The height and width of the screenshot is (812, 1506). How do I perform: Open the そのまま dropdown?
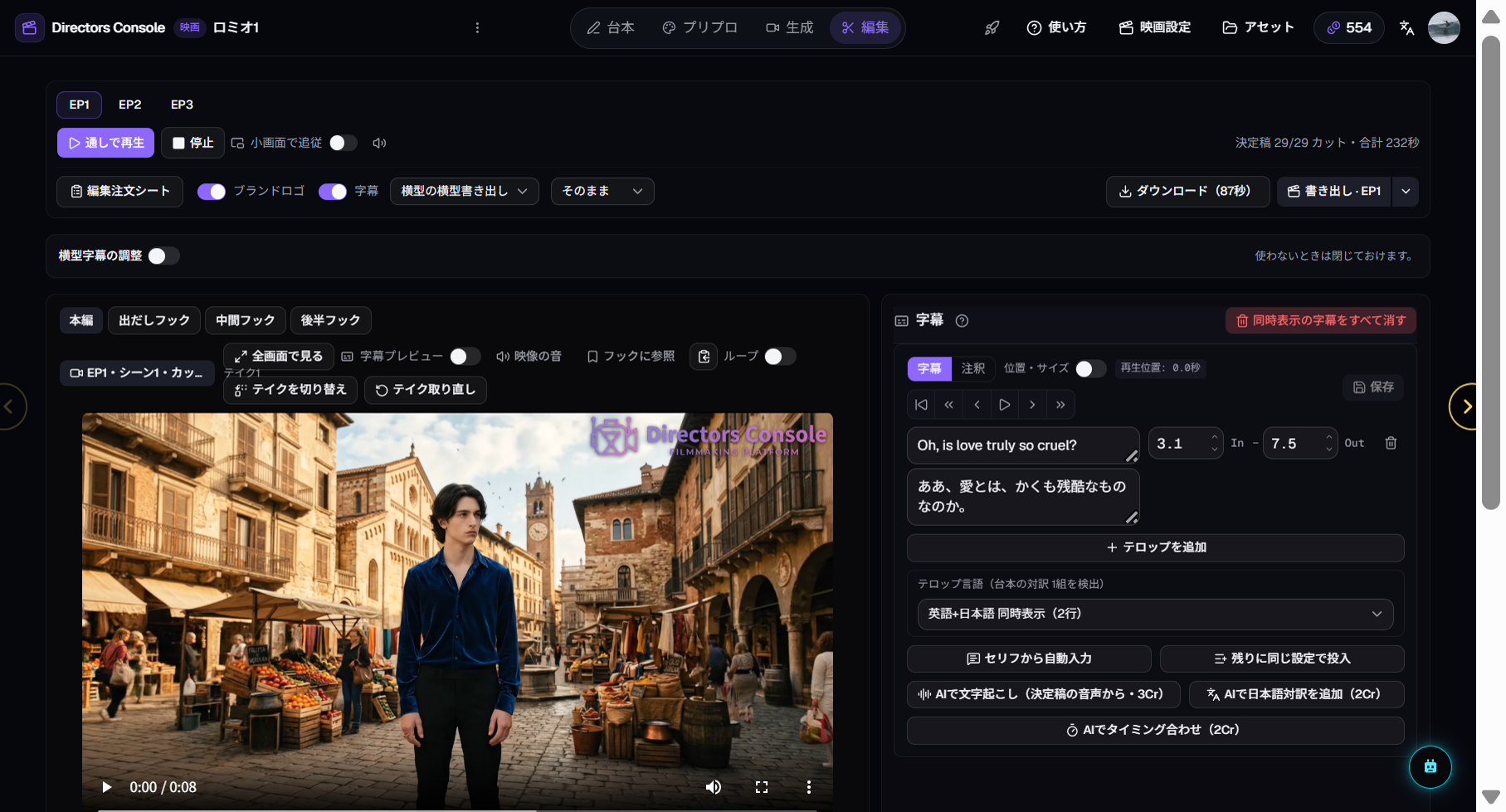pos(602,192)
